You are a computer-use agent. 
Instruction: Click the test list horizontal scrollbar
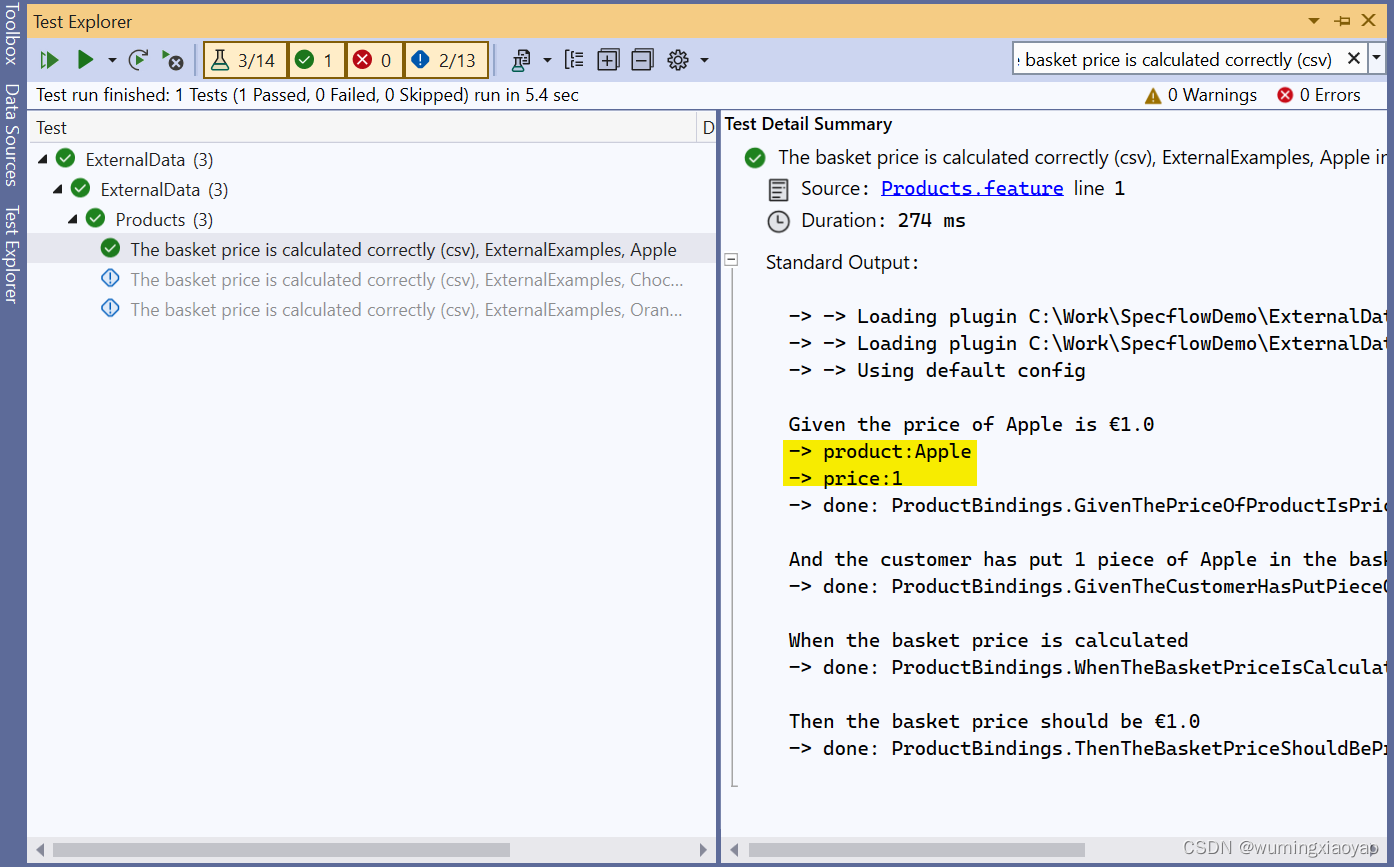pos(280,849)
